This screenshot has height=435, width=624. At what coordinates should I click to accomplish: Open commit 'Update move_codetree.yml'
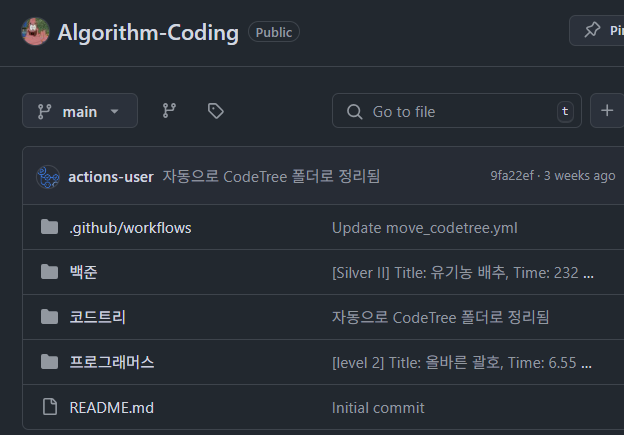click(425, 228)
